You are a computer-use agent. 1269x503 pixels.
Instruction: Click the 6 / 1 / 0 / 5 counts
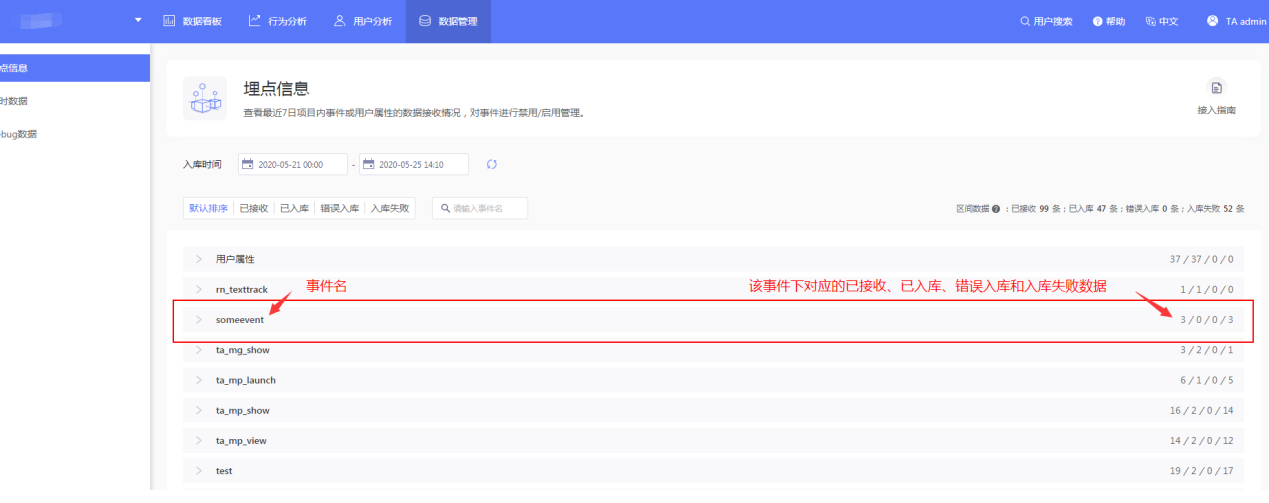pyautogui.click(x=1209, y=380)
